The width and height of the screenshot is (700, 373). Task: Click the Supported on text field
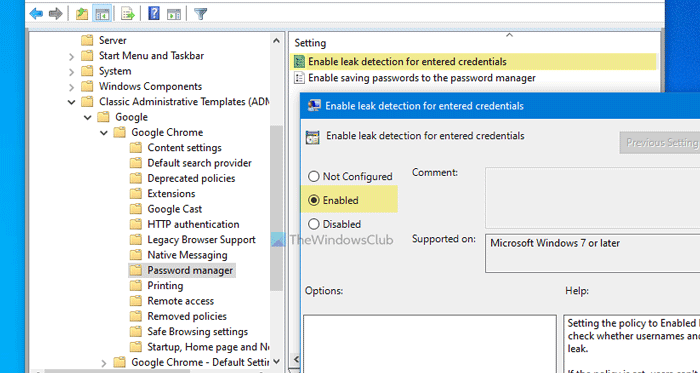point(592,253)
